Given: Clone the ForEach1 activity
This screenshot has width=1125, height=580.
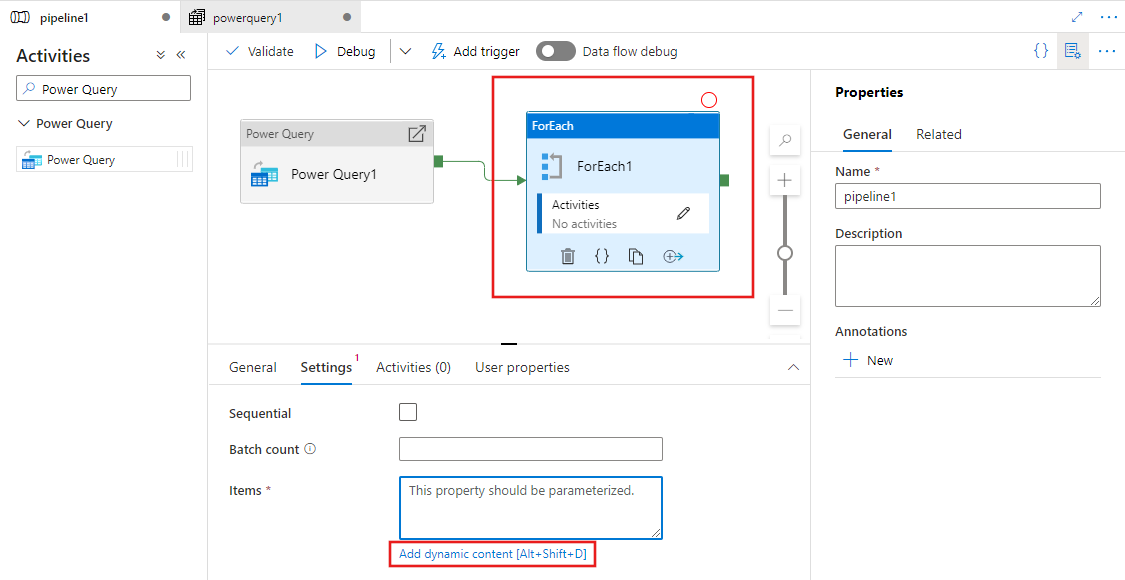Looking at the screenshot, I should (636, 256).
